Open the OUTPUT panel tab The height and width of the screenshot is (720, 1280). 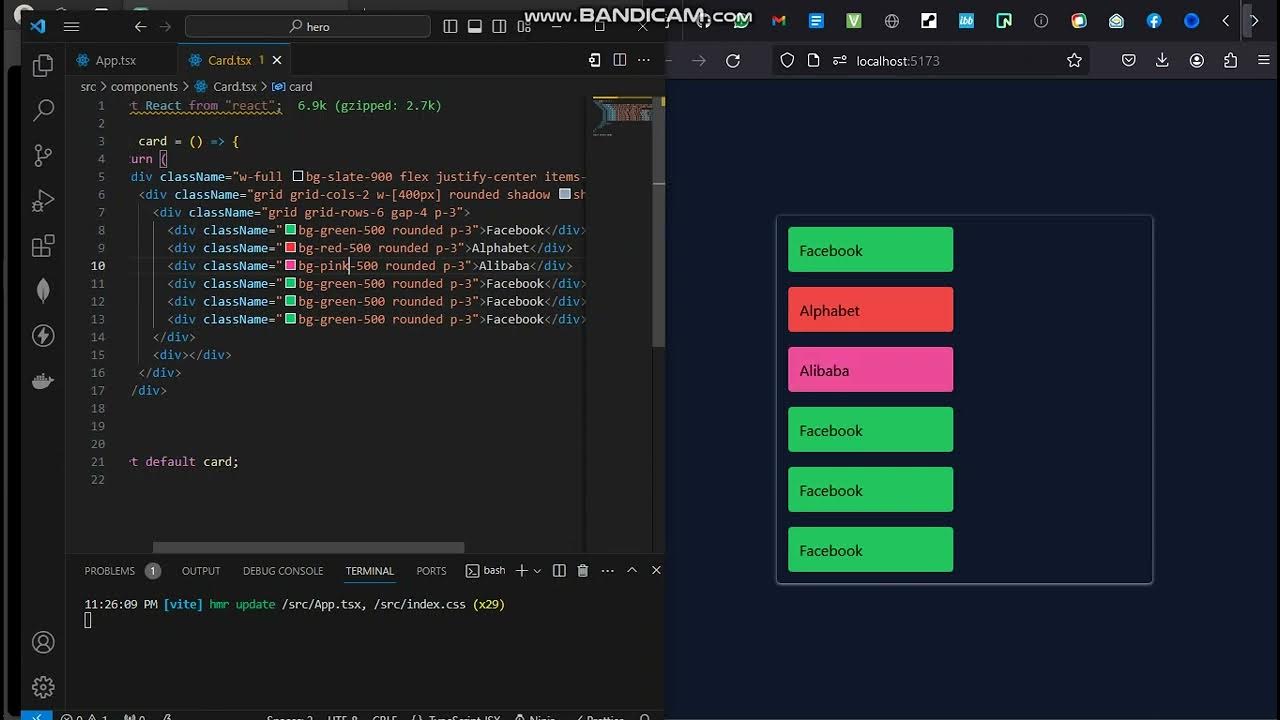pyautogui.click(x=201, y=571)
